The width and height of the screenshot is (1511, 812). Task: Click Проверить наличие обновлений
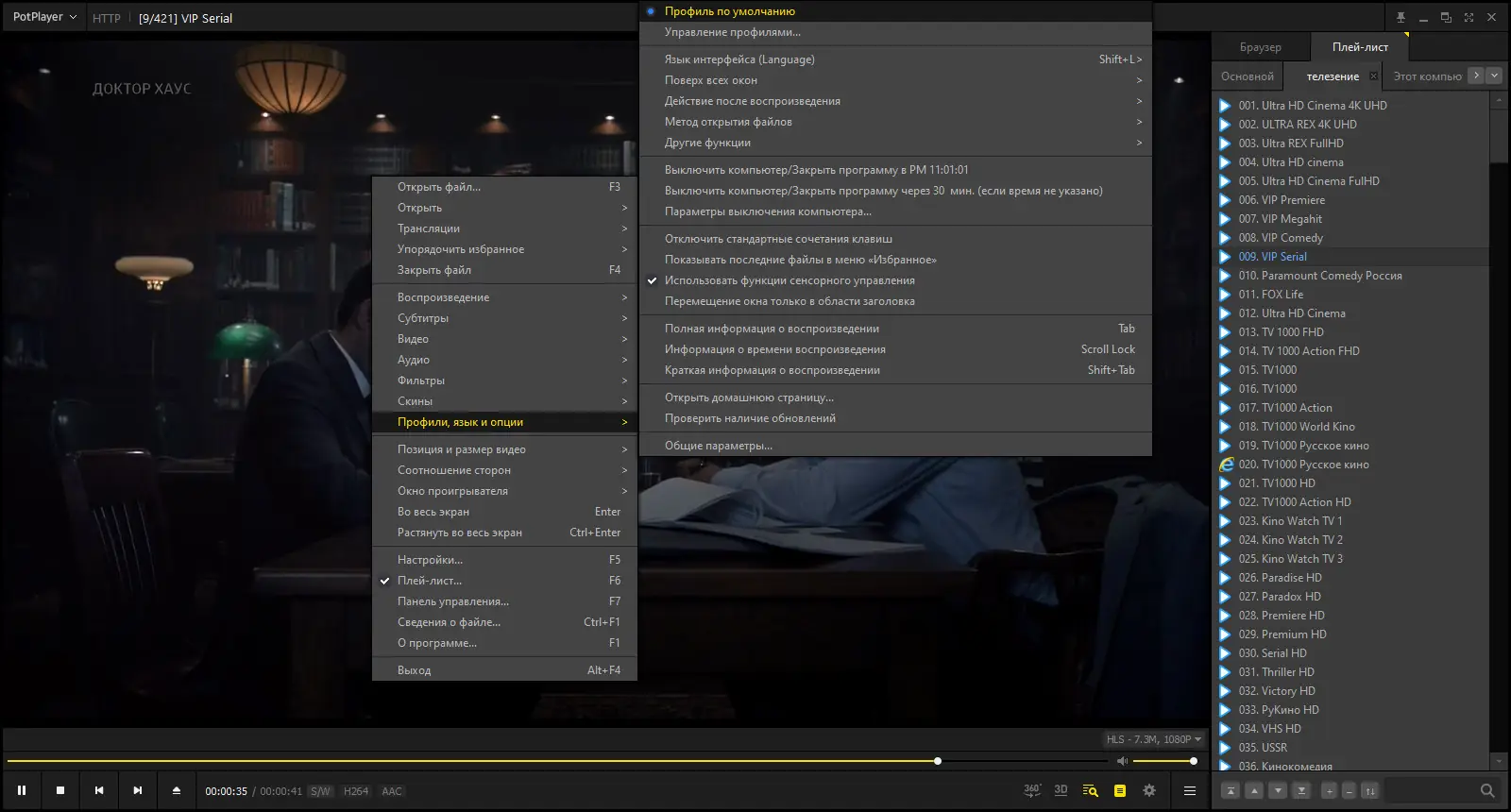(x=750, y=418)
